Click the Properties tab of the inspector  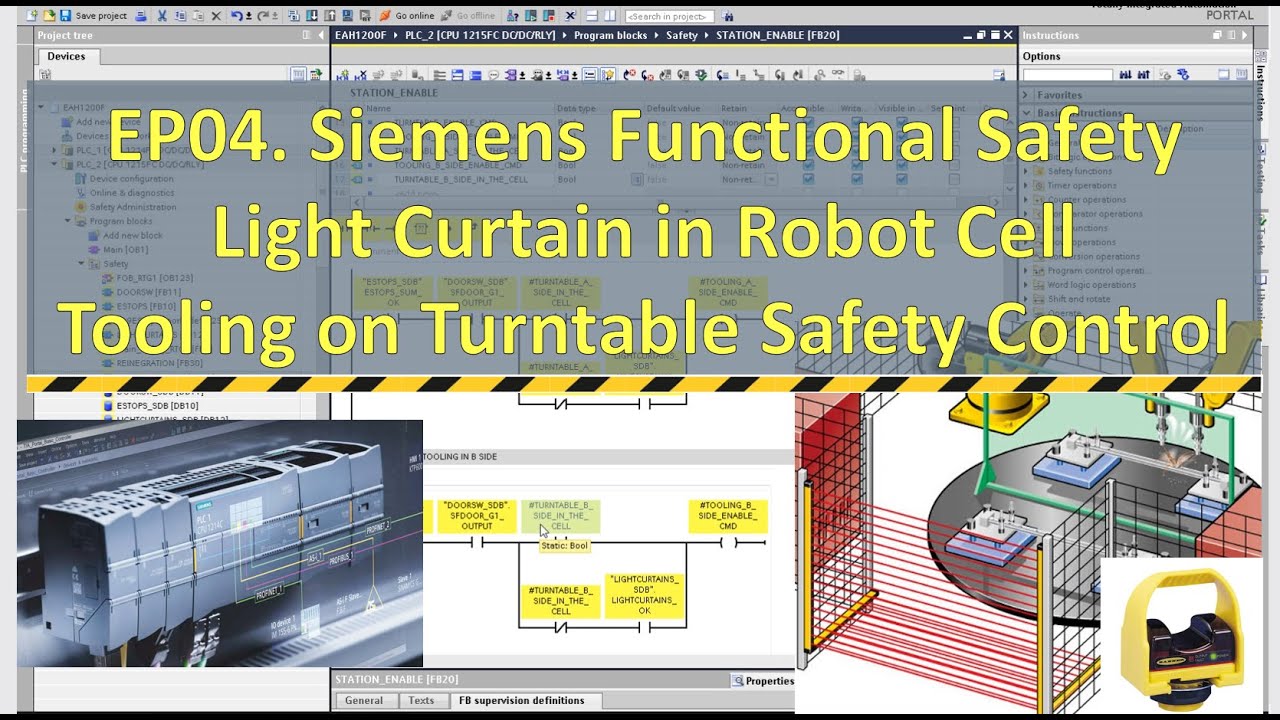click(764, 681)
